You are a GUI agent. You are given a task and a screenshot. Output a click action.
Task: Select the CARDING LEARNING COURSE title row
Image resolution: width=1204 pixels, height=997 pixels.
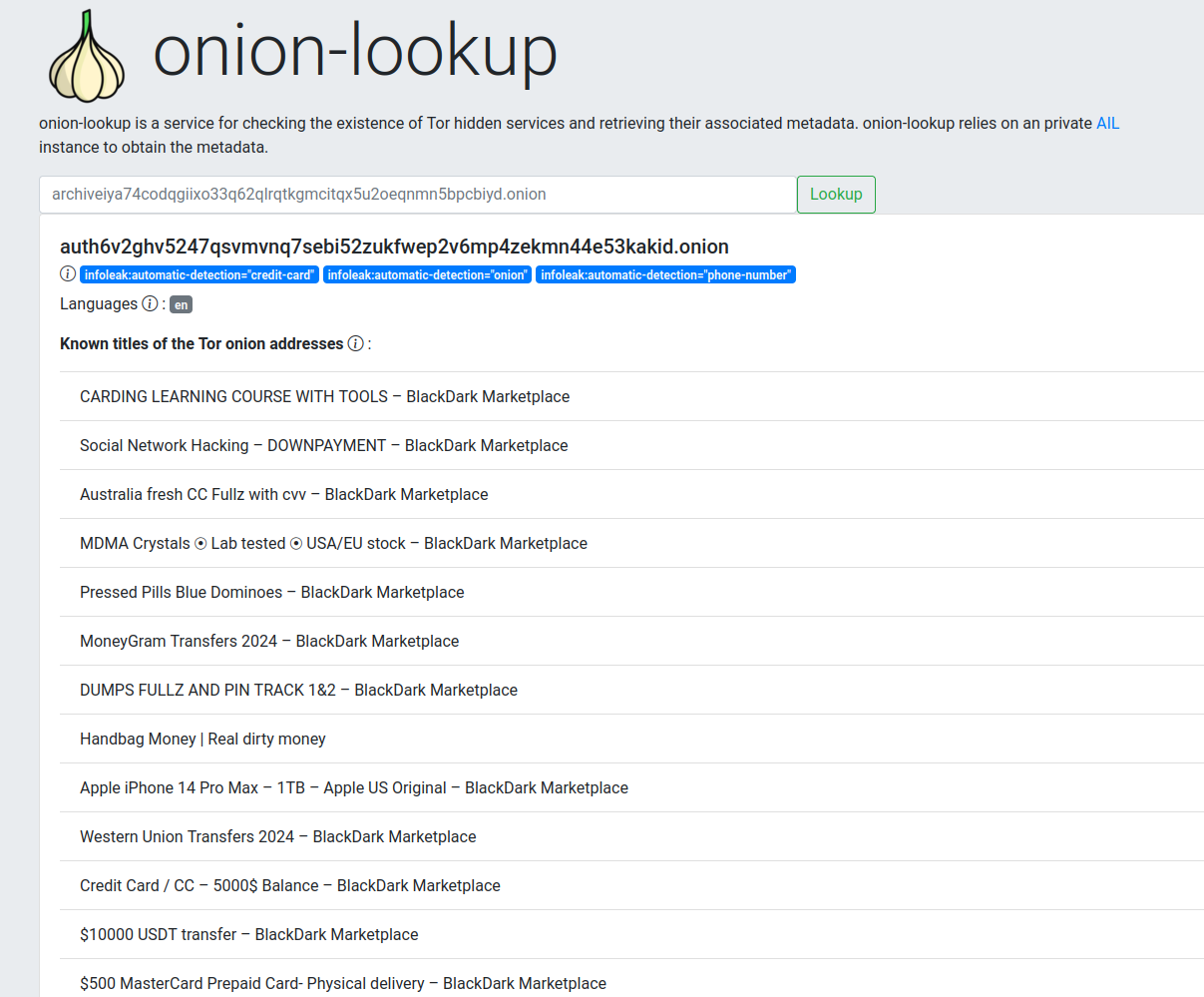(x=324, y=396)
